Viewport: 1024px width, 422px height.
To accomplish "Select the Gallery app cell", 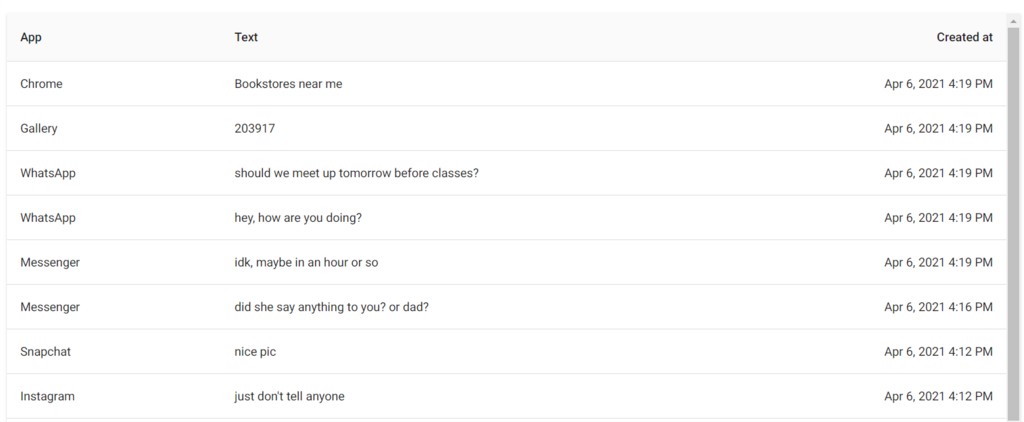I will [39, 128].
